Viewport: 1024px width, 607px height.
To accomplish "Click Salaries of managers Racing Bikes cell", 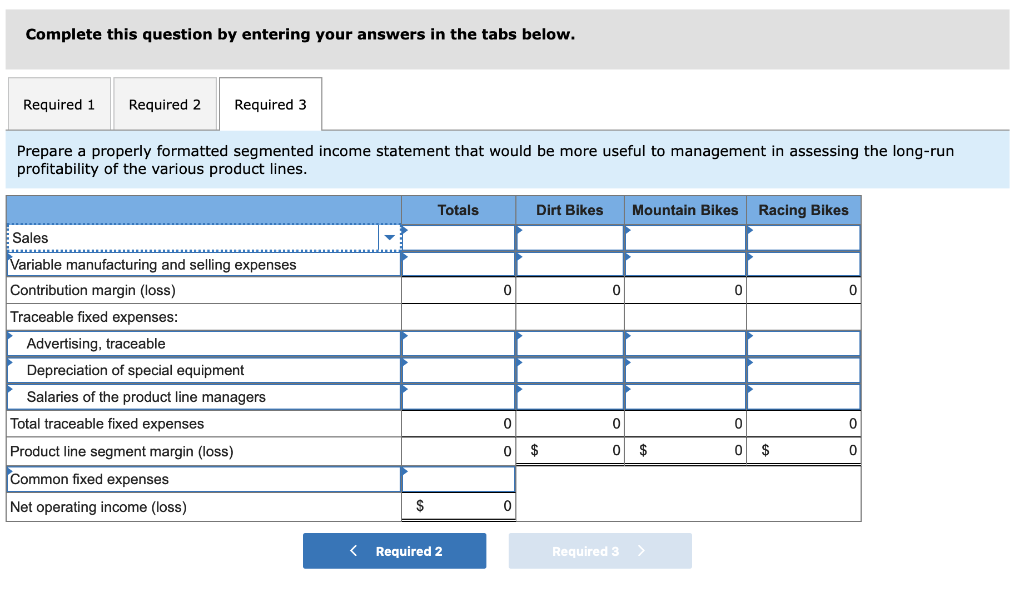I will point(803,397).
